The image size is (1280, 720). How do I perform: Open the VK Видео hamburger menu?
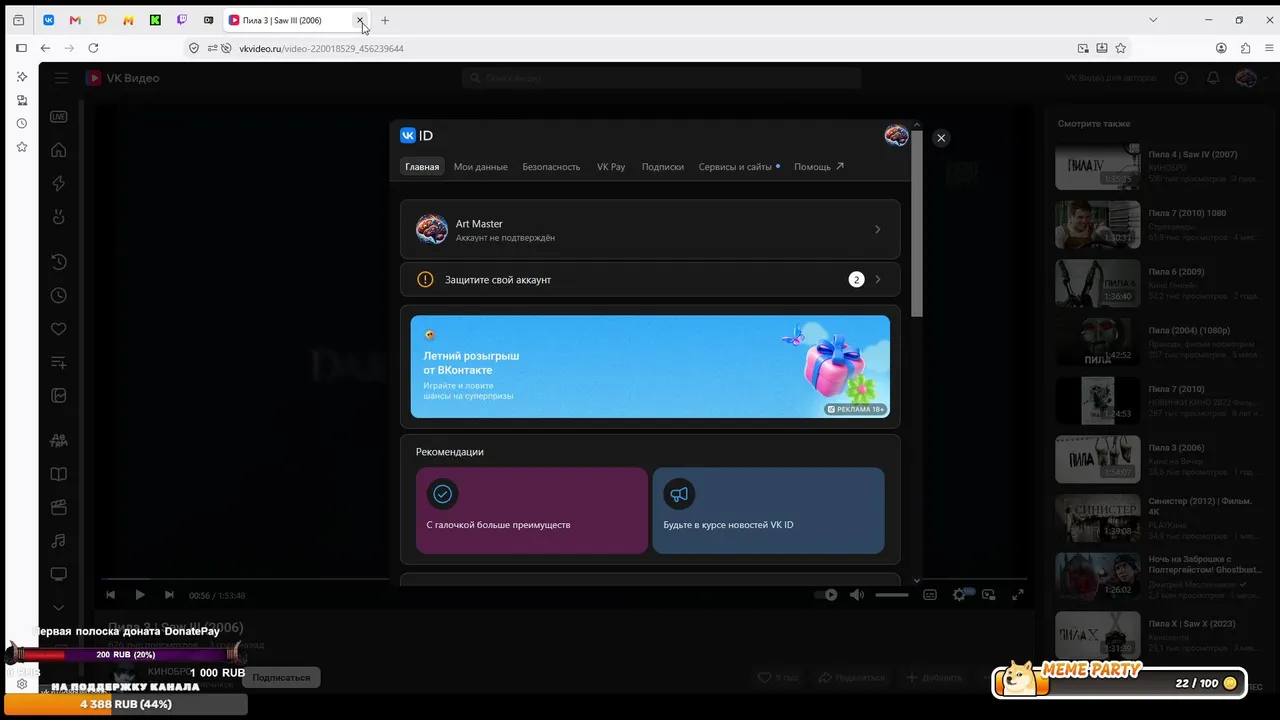point(62,78)
